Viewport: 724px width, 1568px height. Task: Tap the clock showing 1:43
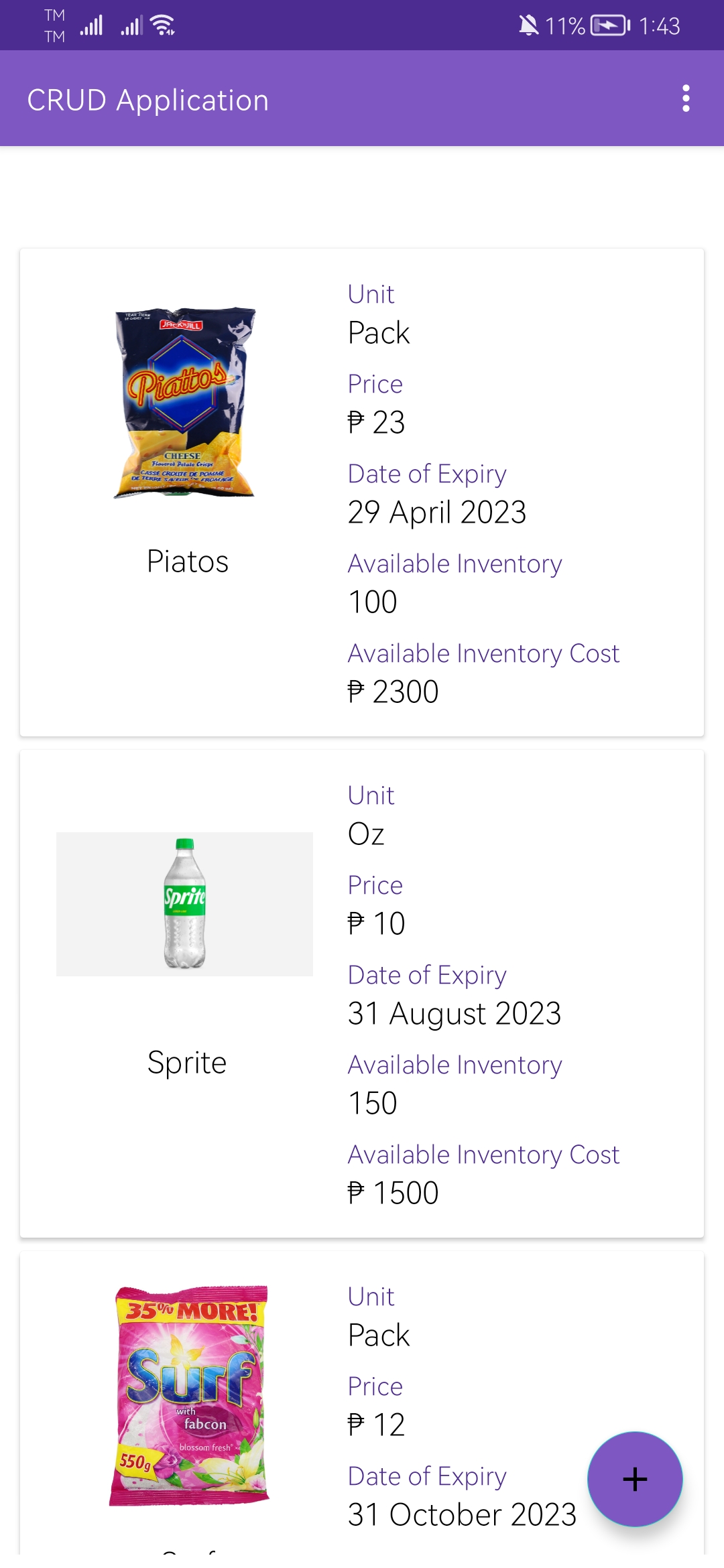(x=659, y=25)
